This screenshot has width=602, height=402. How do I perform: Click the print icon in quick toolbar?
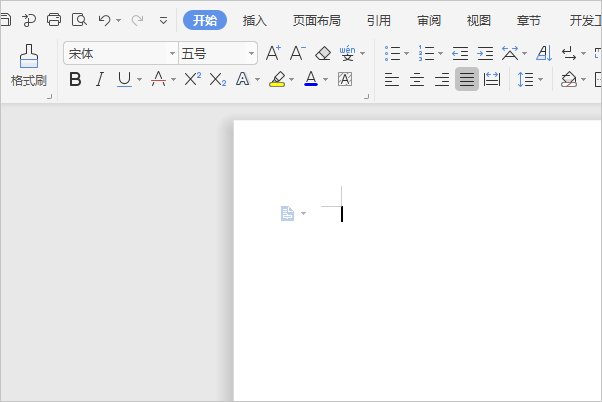[x=54, y=19]
